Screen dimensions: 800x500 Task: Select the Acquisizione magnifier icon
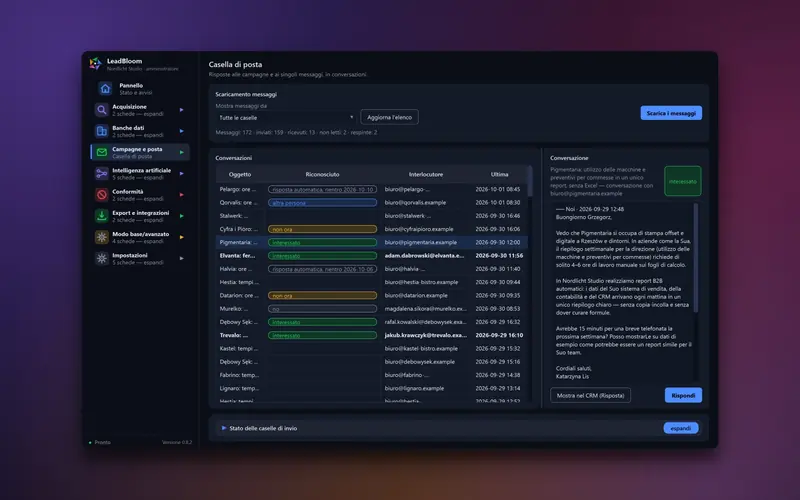point(102,110)
